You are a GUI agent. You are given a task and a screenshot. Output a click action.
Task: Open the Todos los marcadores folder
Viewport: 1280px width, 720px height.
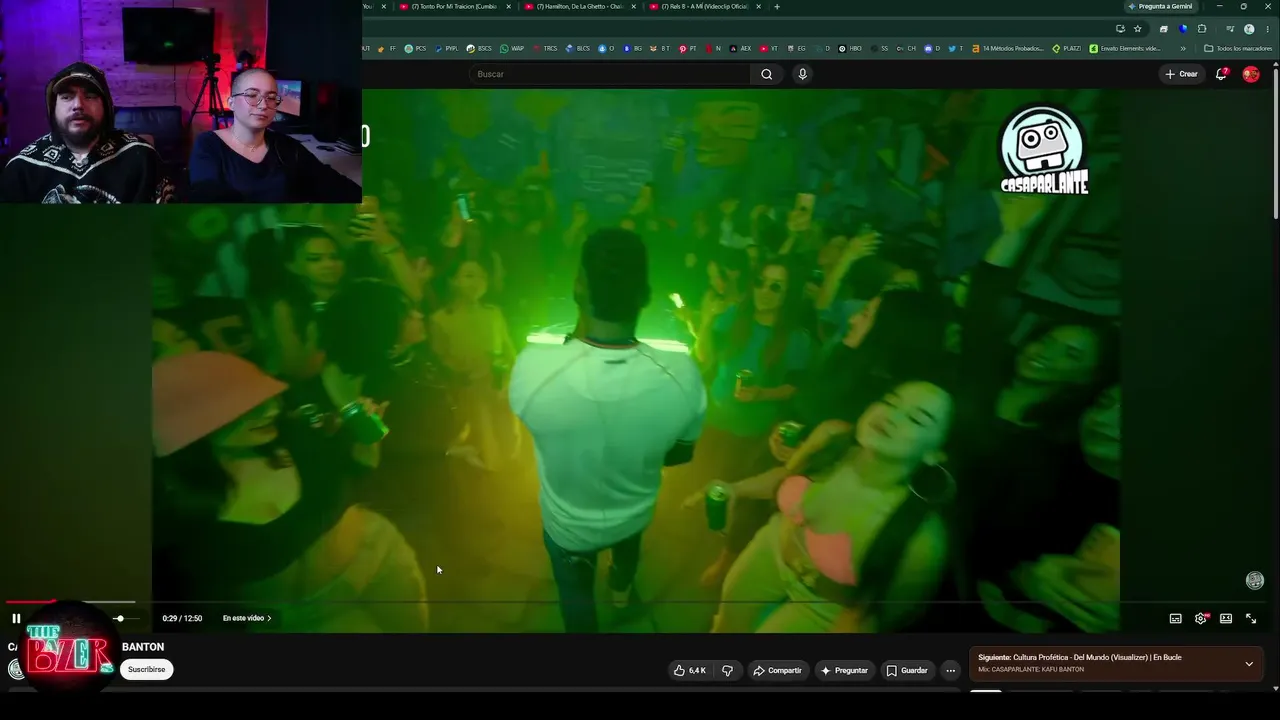pos(1238,48)
